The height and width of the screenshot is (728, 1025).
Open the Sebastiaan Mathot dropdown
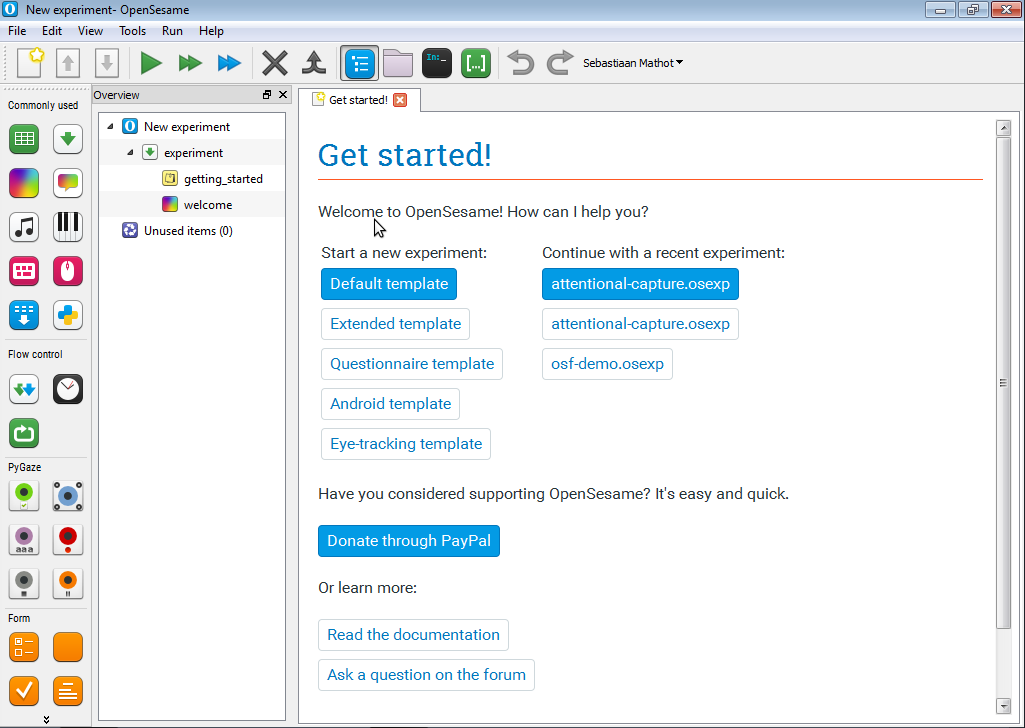[x=633, y=63]
